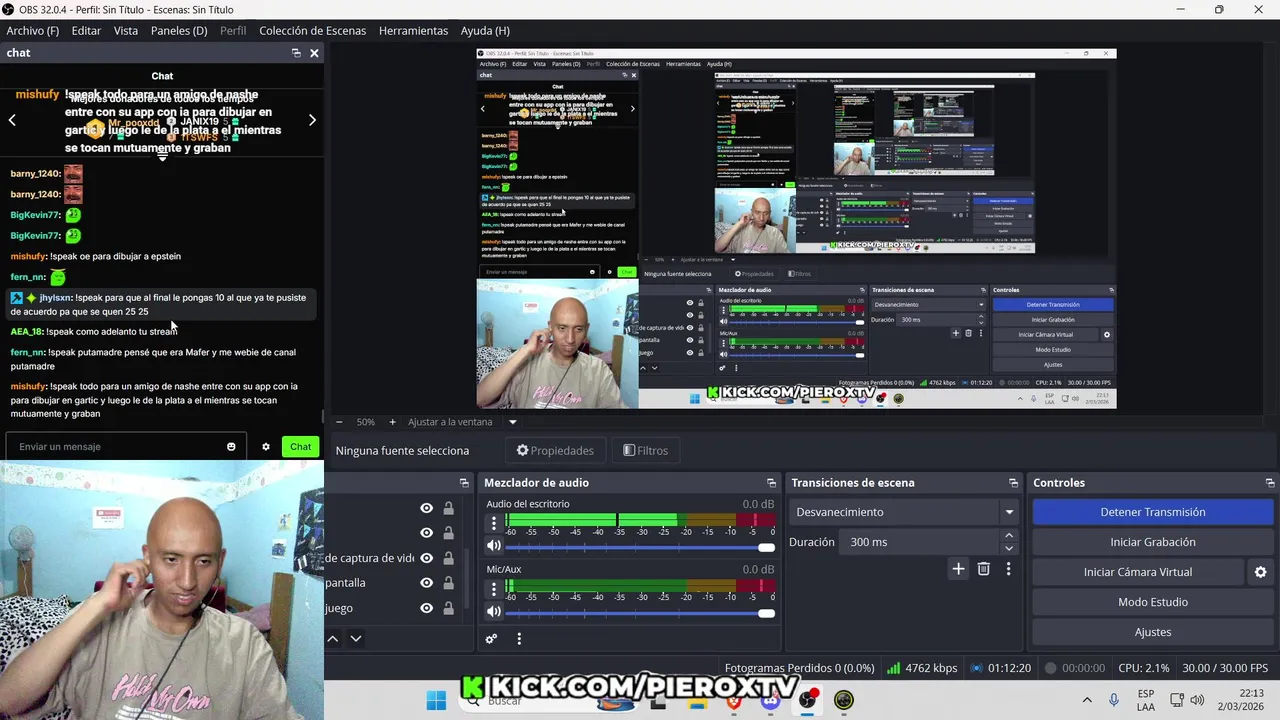Go to next pinned chat message
Image resolution: width=1280 pixels, height=720 pixels.
(x=312, y=120)
